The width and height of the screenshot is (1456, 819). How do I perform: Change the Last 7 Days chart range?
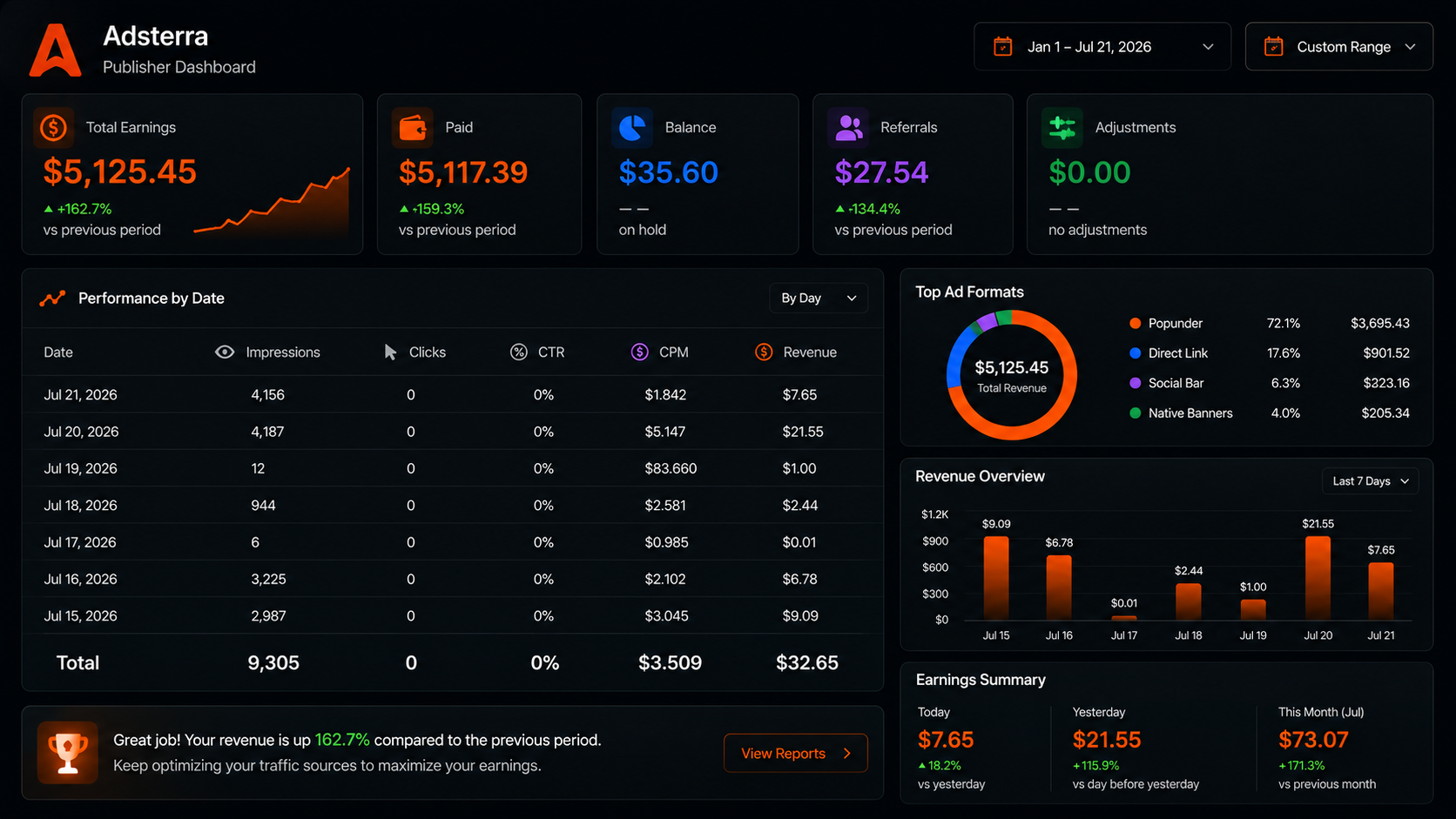(1371, 481)
